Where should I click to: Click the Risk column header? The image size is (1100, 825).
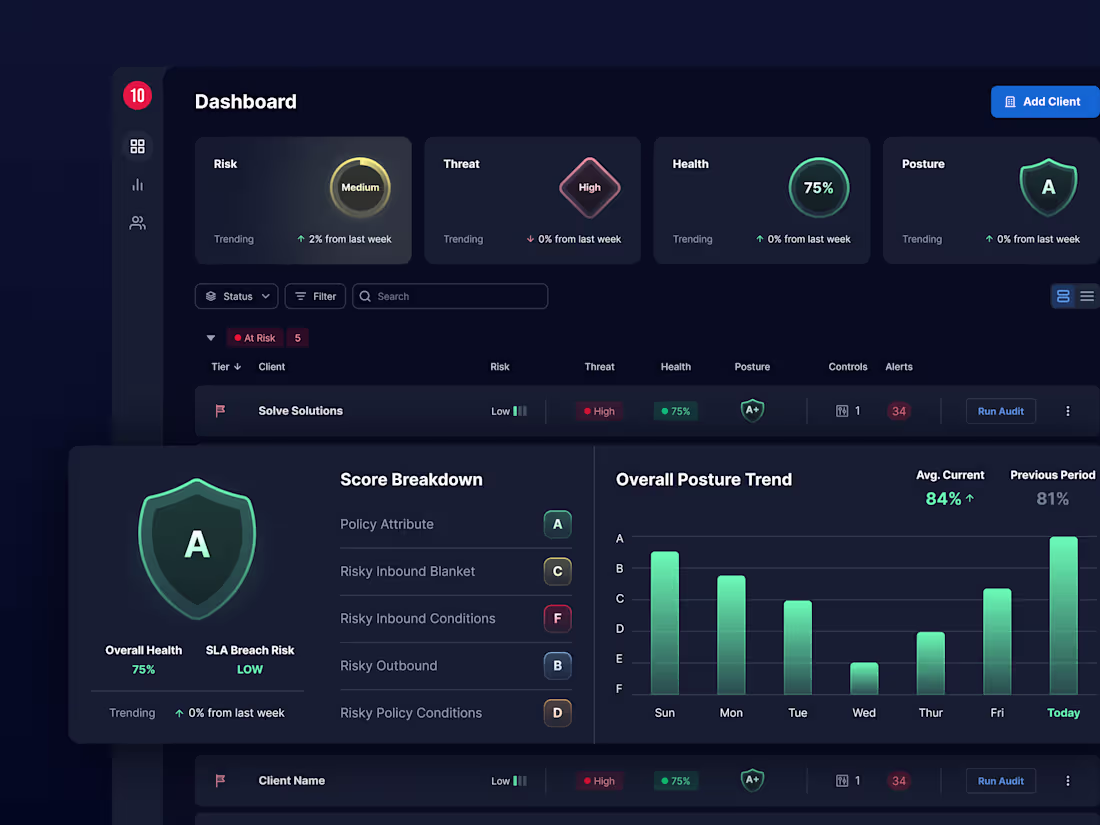(499, 367)
